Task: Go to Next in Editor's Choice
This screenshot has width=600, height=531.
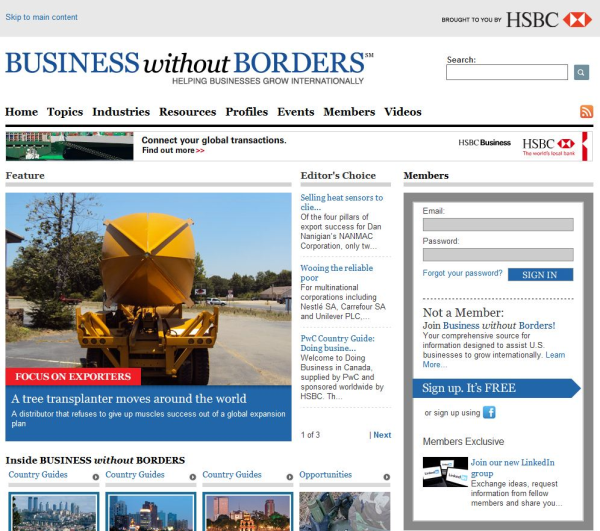Action: point(382,435)
